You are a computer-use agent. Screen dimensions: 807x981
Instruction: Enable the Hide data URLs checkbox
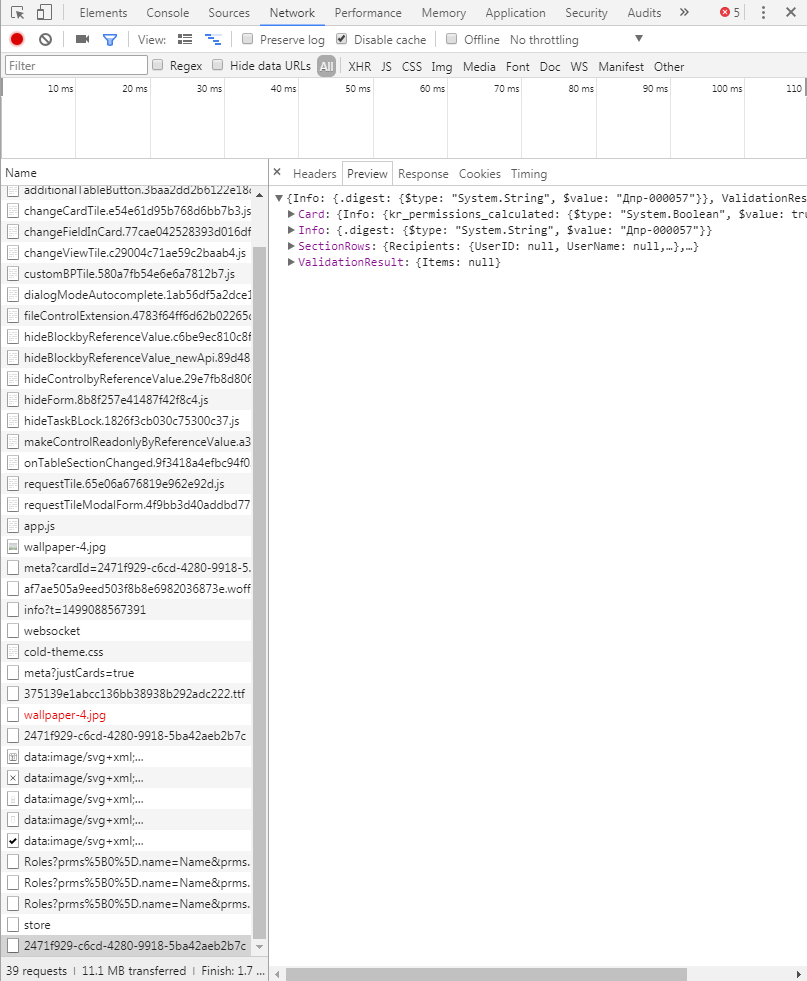pyautogui.click(x=218, y=66)
